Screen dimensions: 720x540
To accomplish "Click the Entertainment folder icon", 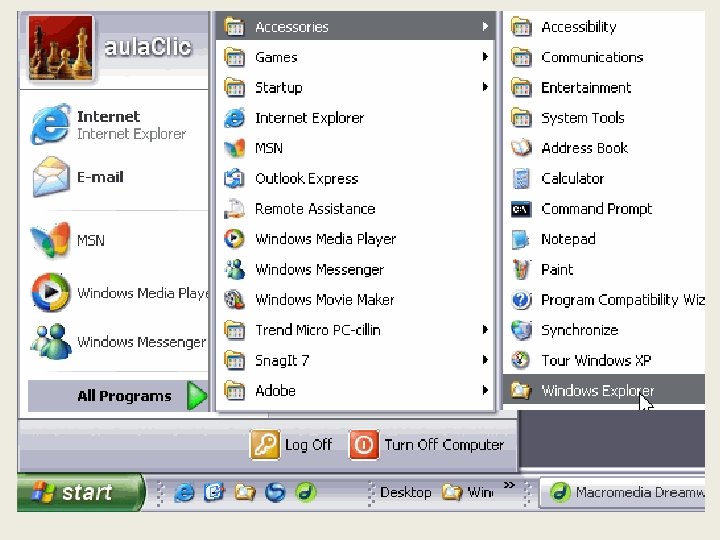I will [x=521, y=88].
